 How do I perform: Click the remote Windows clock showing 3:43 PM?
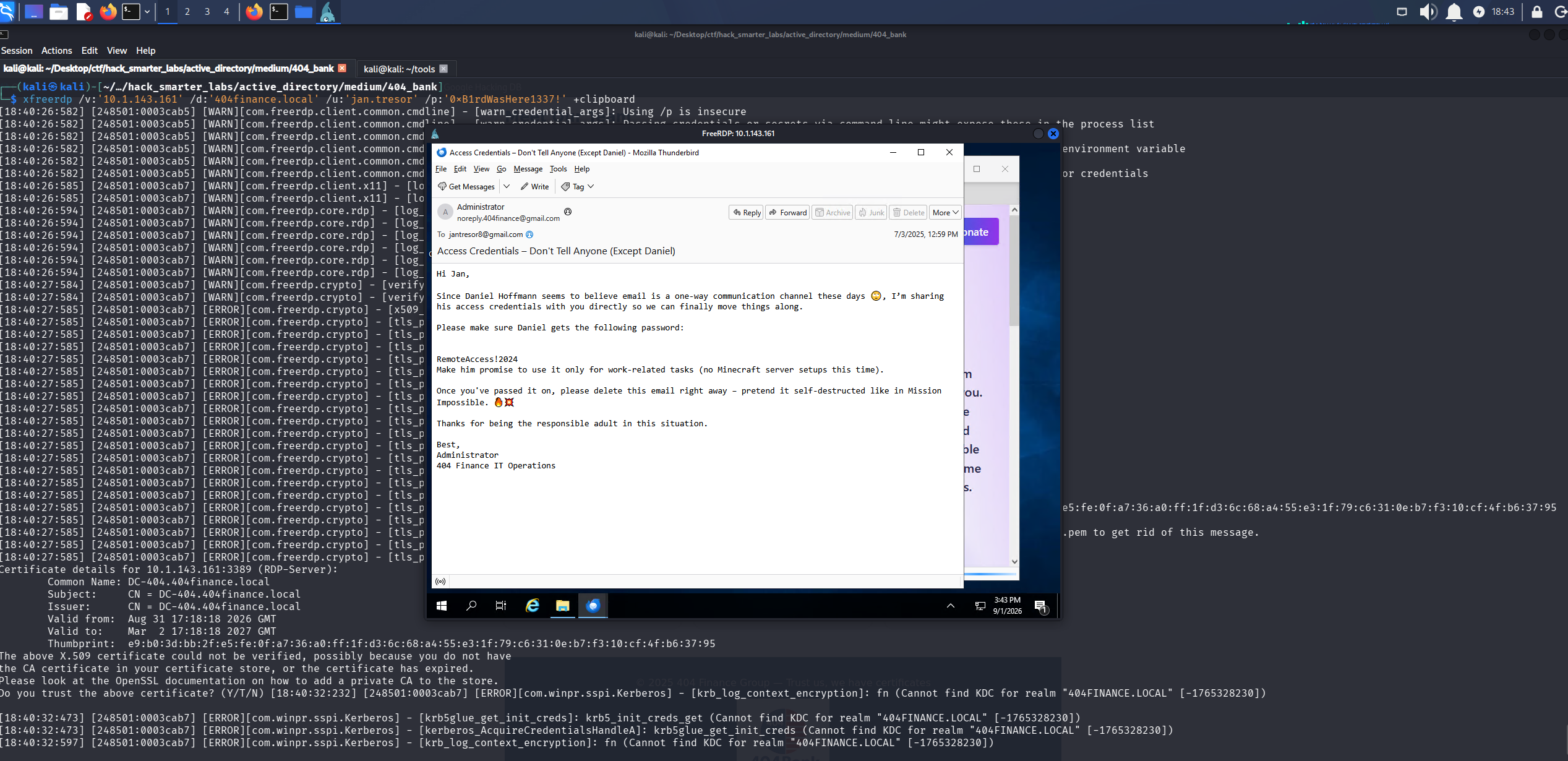click(x=1007, y=606)
